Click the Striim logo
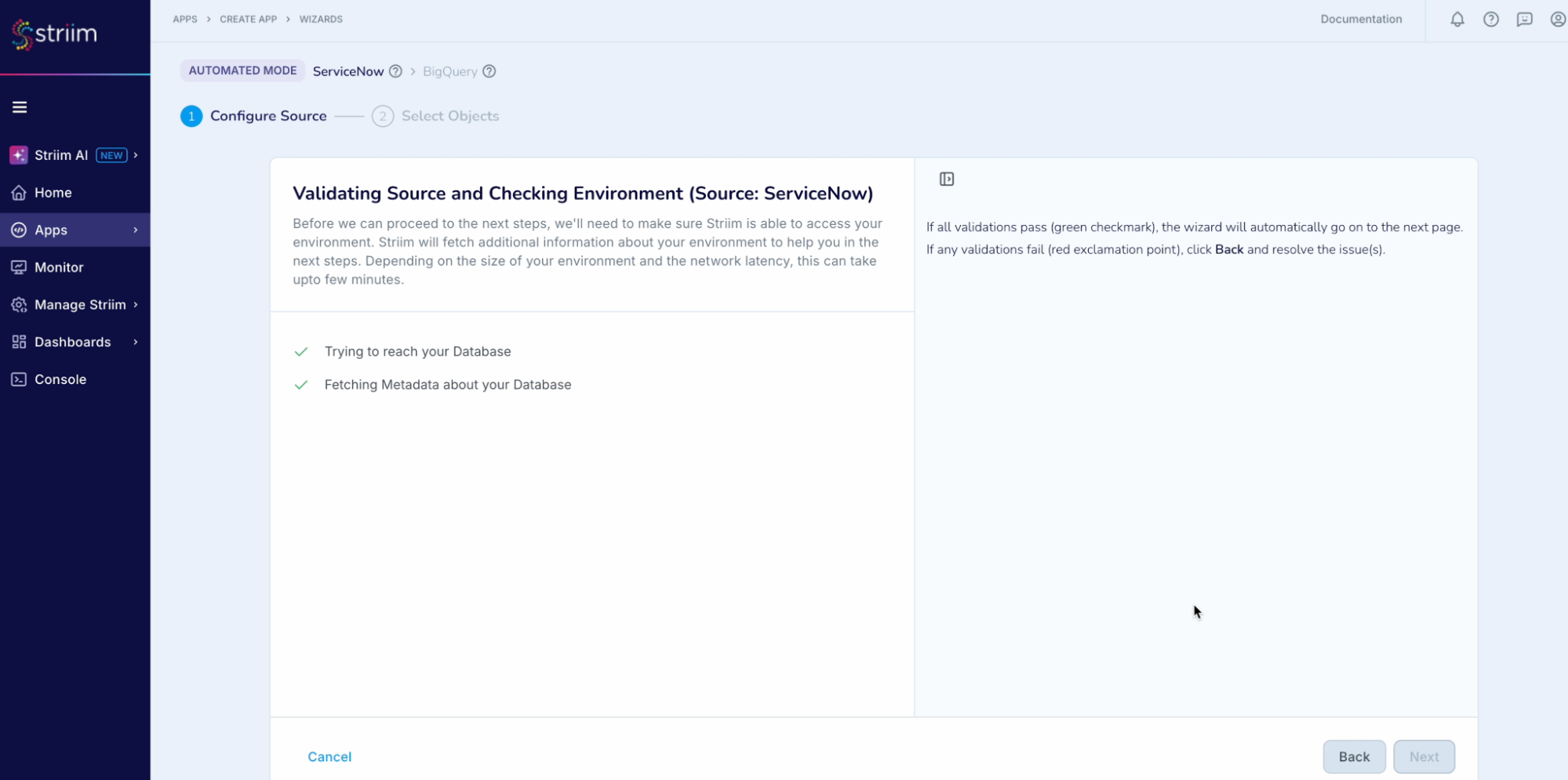 point(55,34)
